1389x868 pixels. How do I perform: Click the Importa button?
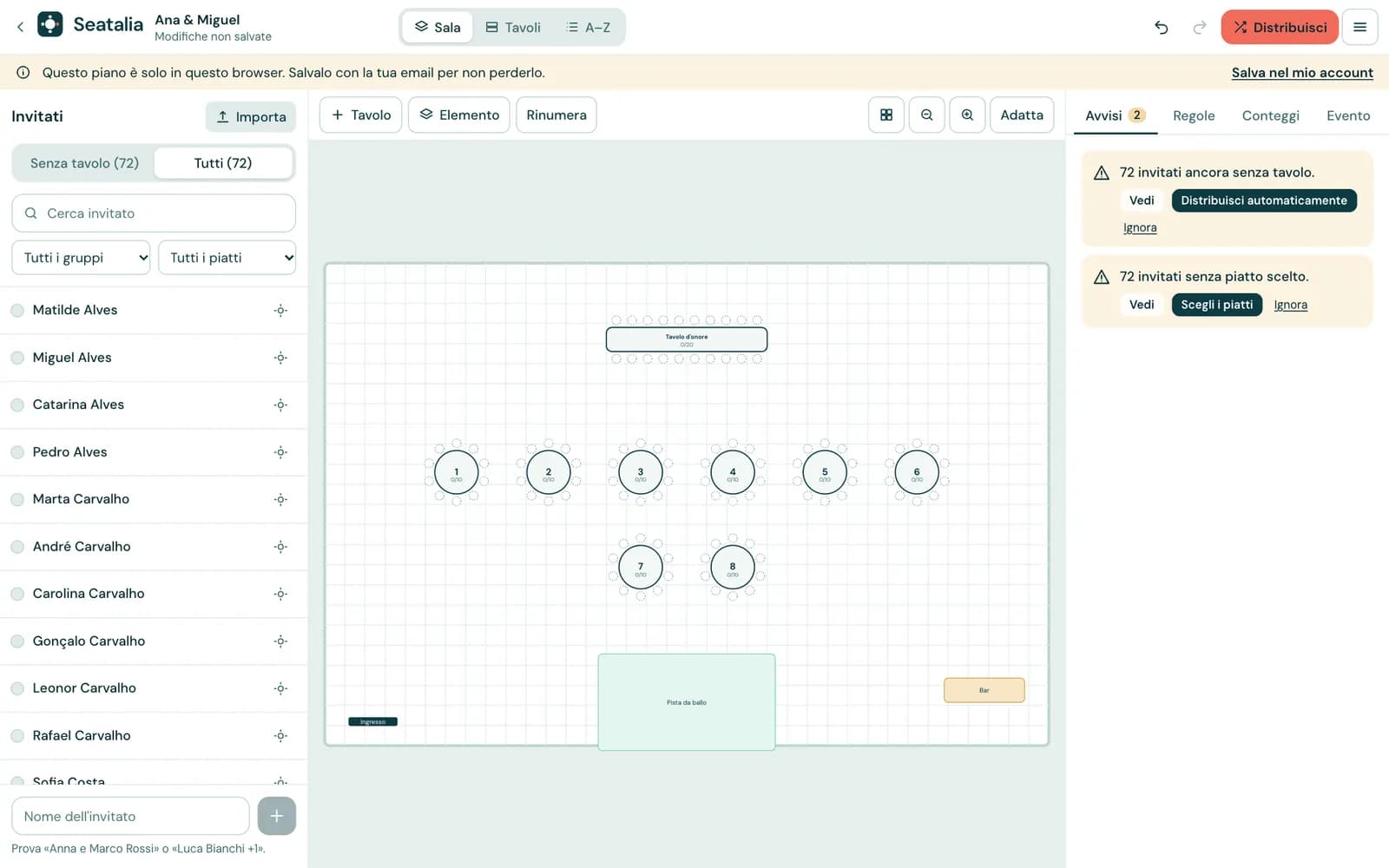pos(251,116)
